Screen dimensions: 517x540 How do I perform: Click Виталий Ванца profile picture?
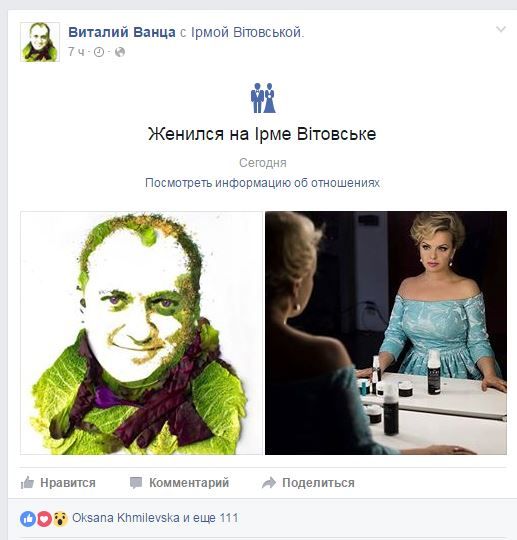point(40,42)
